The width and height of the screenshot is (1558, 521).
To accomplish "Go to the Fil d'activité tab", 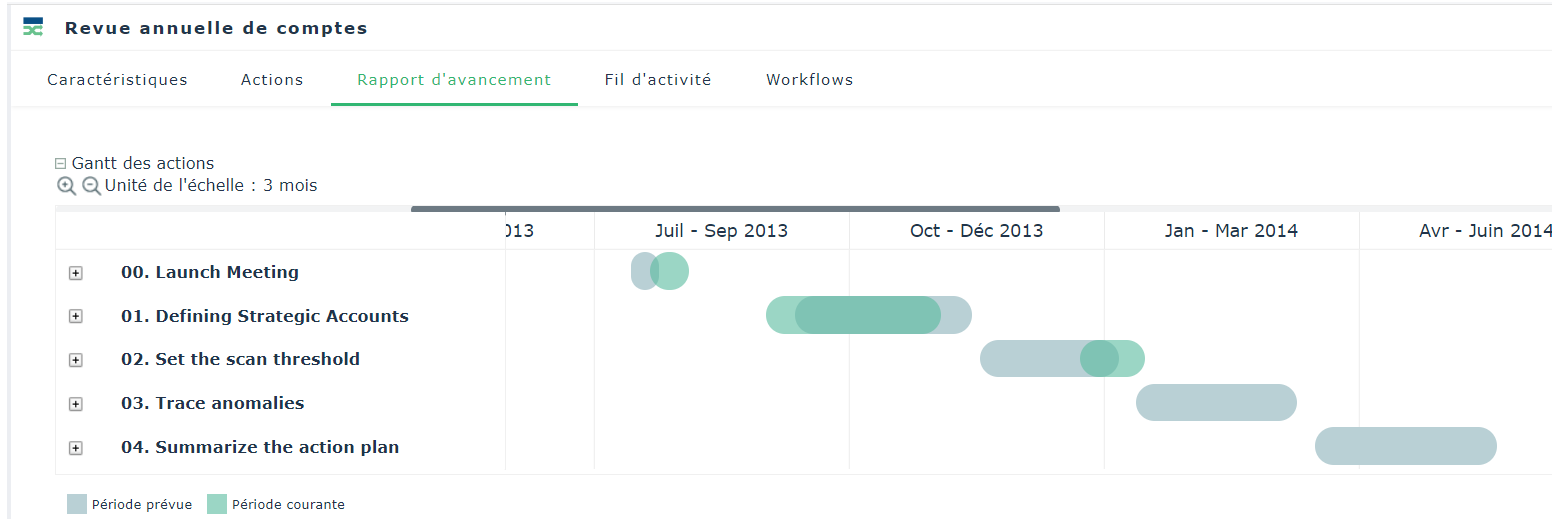I will coord(658,80).
